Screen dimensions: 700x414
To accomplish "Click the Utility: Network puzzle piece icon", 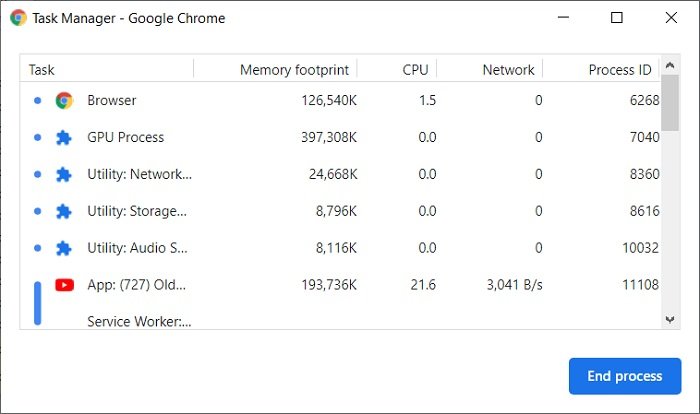I will (64, 174).
